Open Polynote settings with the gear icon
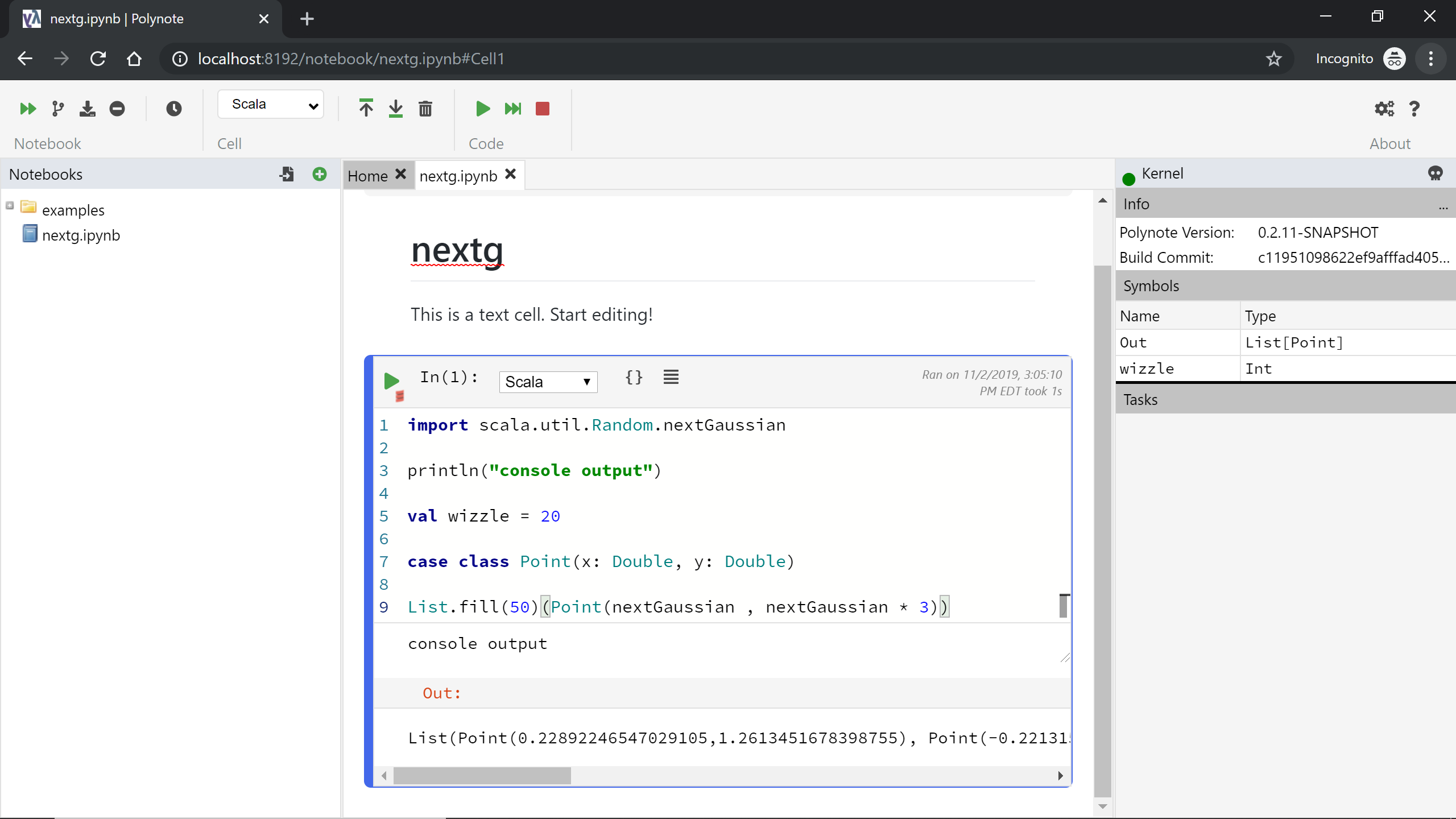The height and width of the screenshot is (819, 1456). [1384, 109]
